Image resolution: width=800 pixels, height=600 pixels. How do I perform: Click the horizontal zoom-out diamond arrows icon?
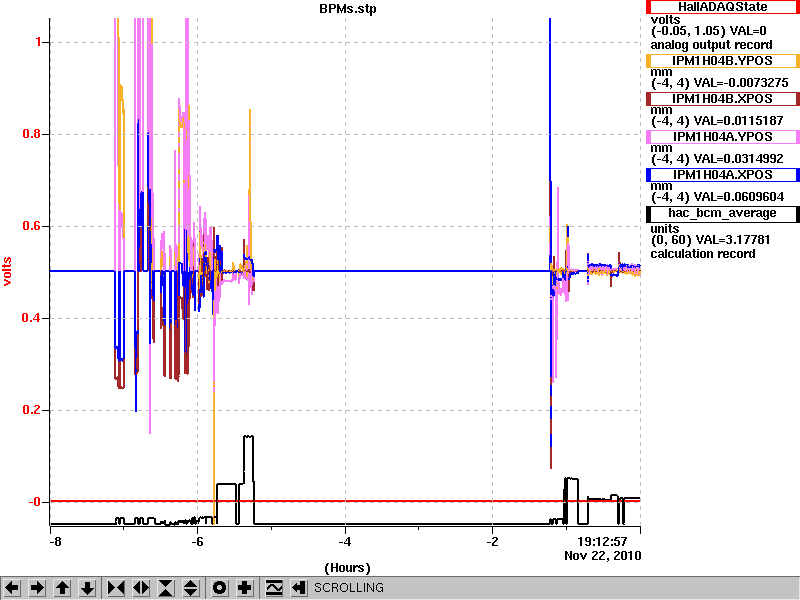141,588
